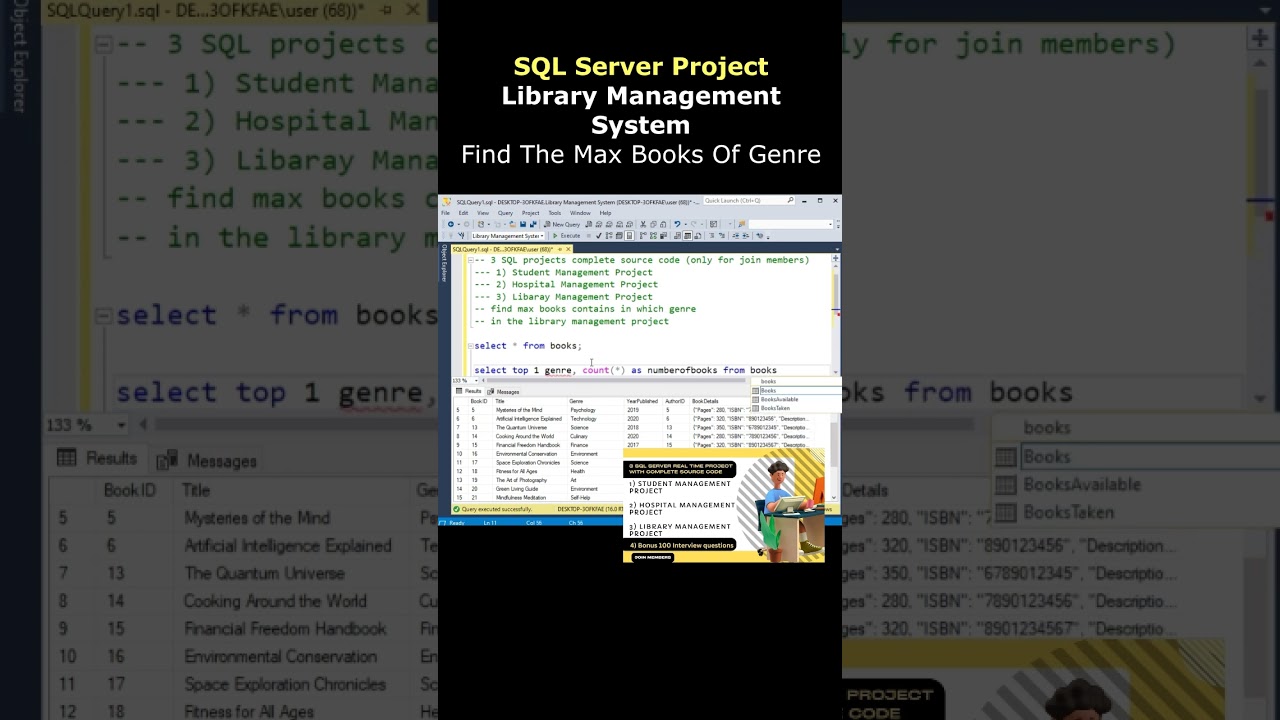Click the Navigate Forward icon

(466, 224)
